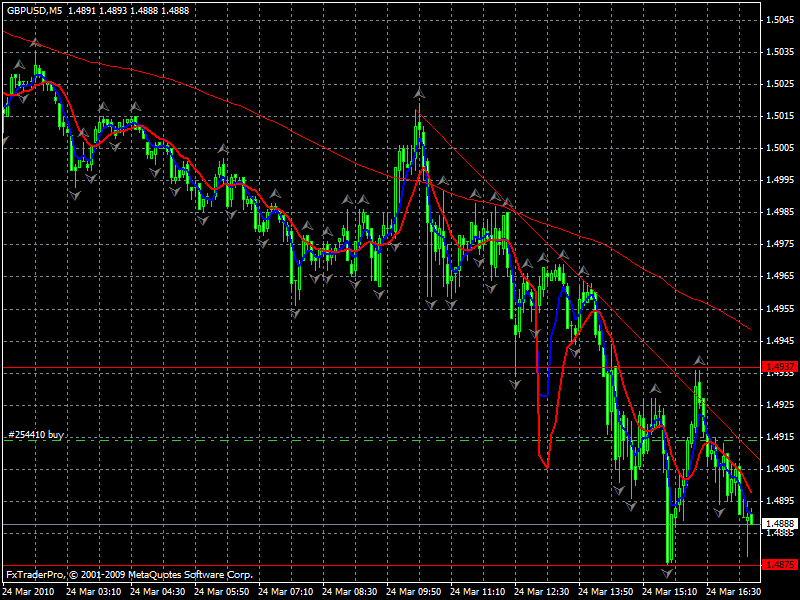The width and height of the screenshot is (800, 600).
Task: Select the red horizontal line at 1.4875
Action: pos(382,565)
